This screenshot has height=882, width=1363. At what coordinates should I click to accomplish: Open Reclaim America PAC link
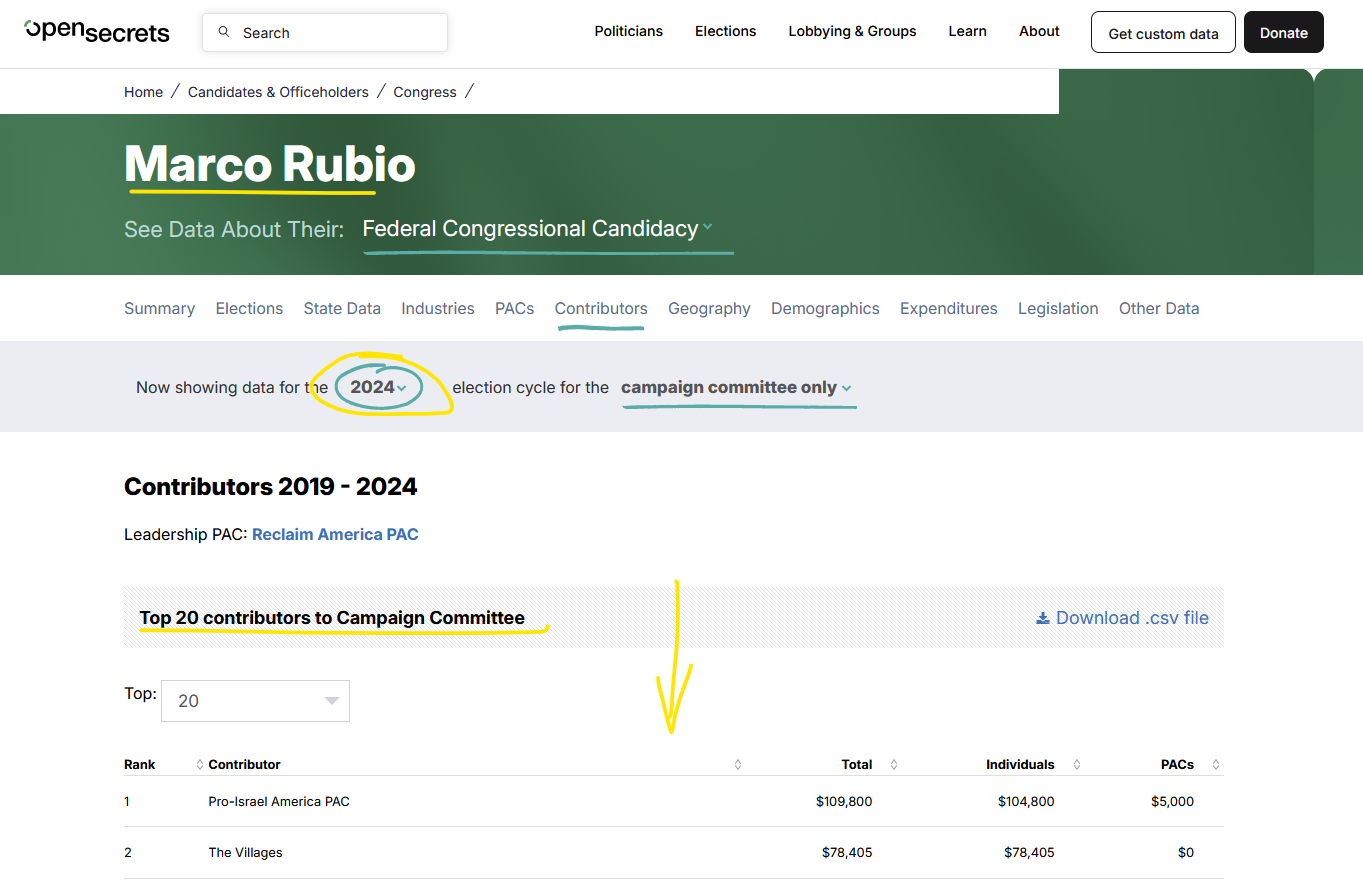335,535
